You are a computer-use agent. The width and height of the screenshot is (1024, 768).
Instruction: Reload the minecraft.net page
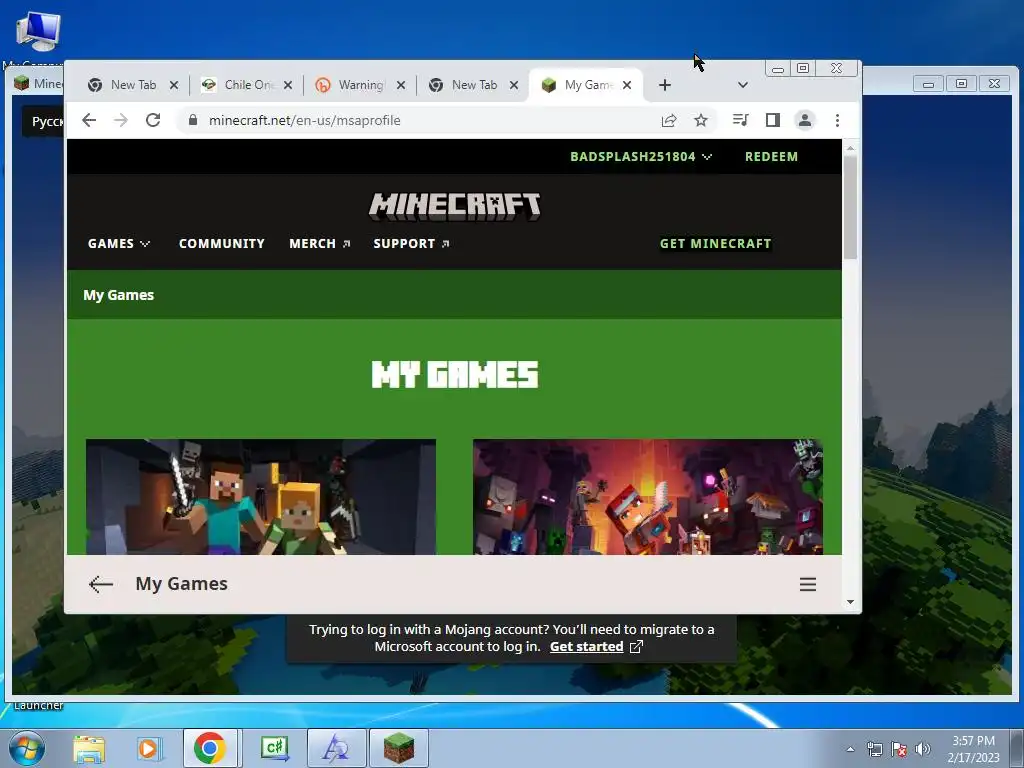pyautogui.click(x=153, y=120)
